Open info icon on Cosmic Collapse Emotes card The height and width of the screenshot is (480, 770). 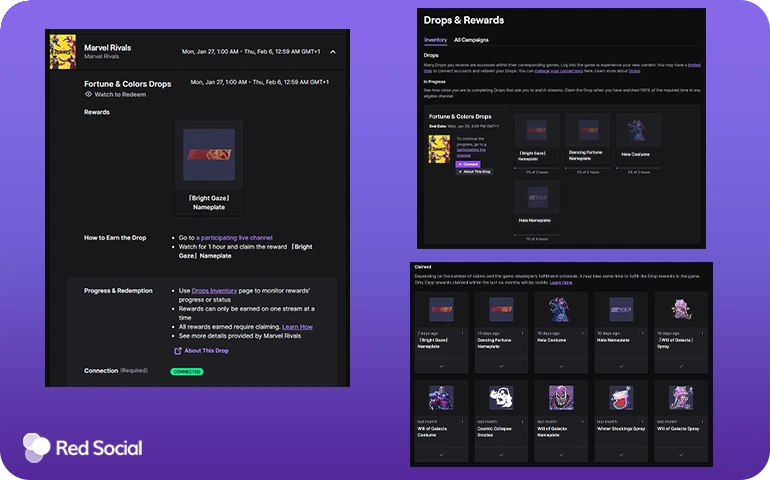[522, 422]
